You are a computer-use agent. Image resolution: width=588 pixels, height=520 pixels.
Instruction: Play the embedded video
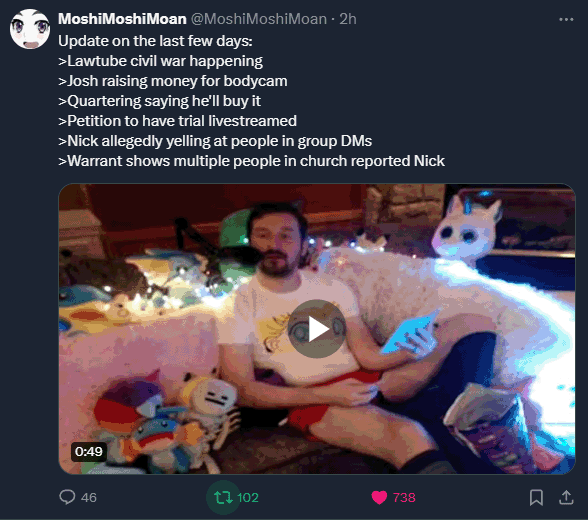pos(317,329)
